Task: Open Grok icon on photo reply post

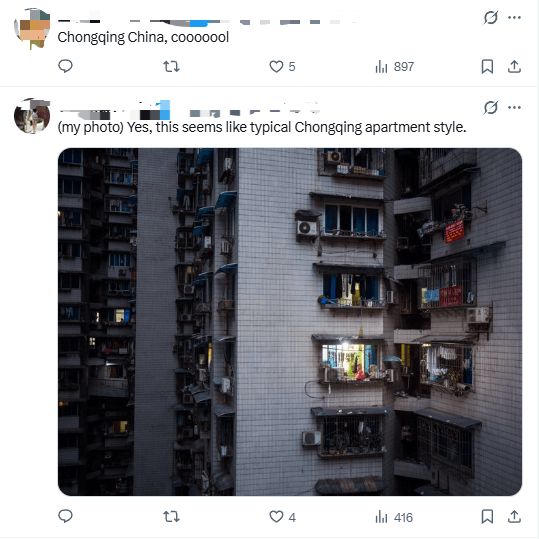Action: [x=491, y=108]
